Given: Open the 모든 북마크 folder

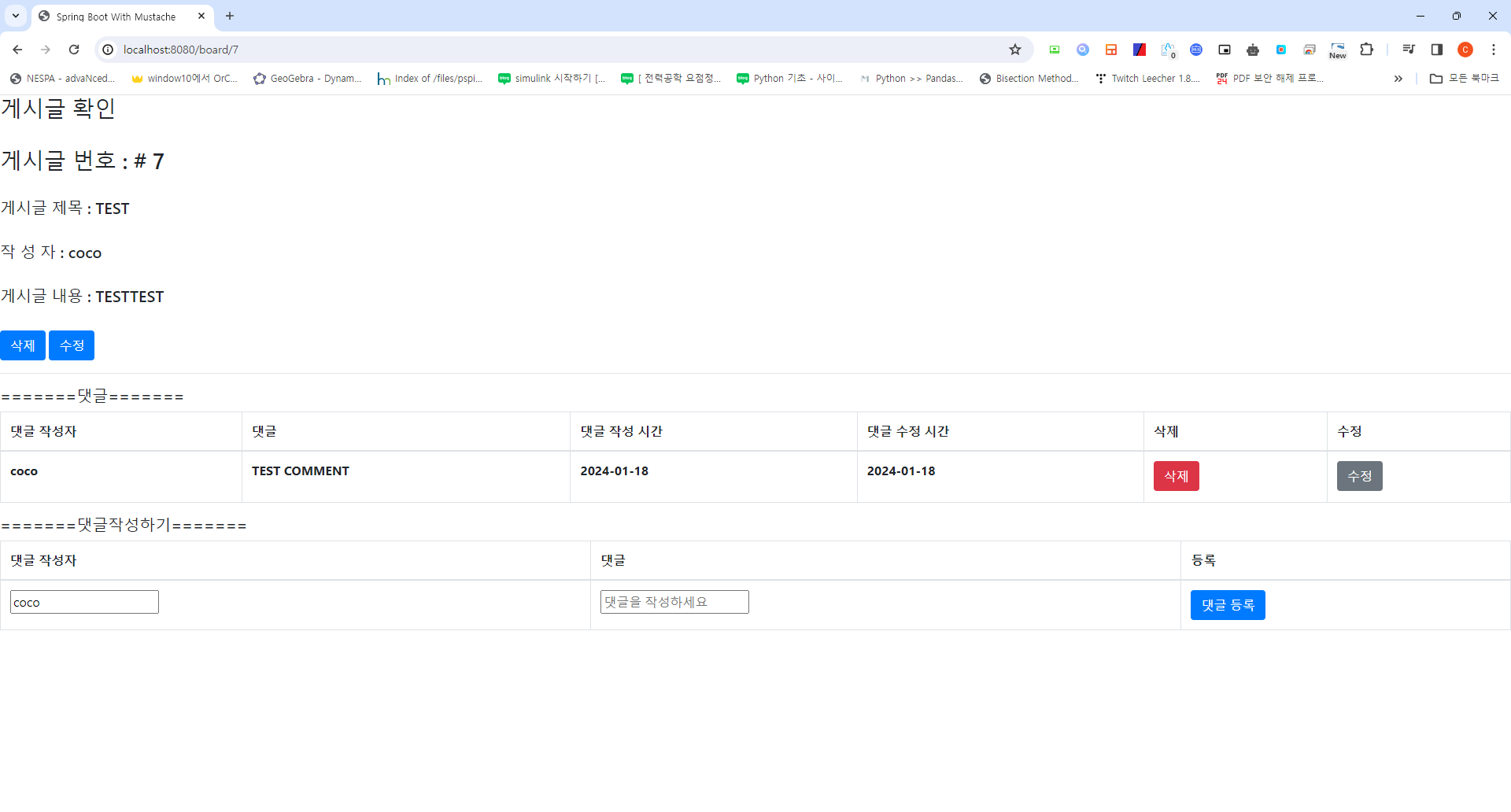Looking at the screenshot, I should 1465,79.
